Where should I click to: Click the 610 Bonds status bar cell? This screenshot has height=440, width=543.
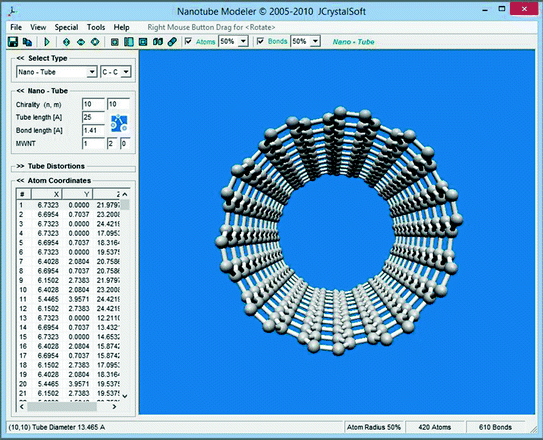[495, 428]
